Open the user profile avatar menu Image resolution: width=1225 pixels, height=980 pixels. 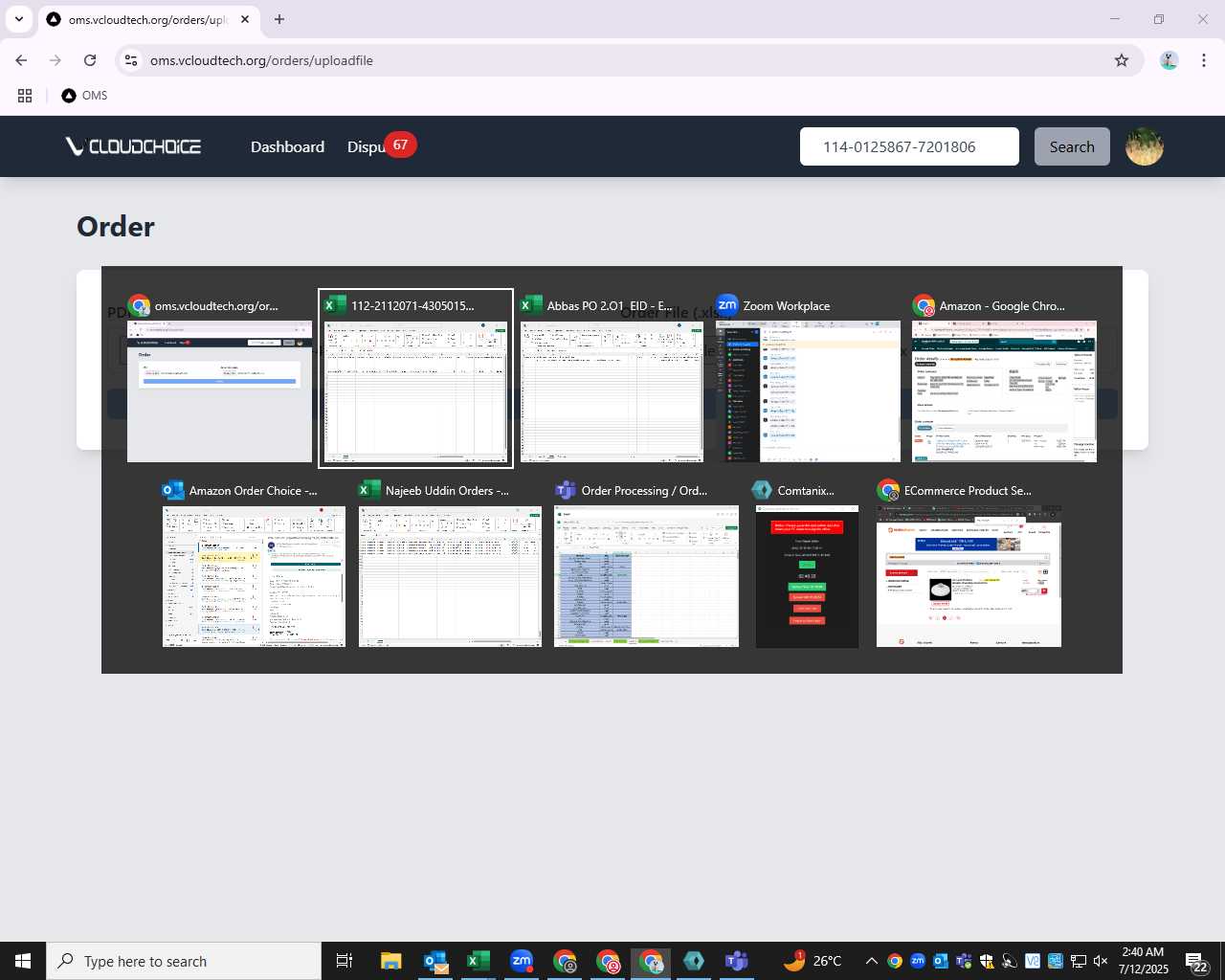point(1144,146)
